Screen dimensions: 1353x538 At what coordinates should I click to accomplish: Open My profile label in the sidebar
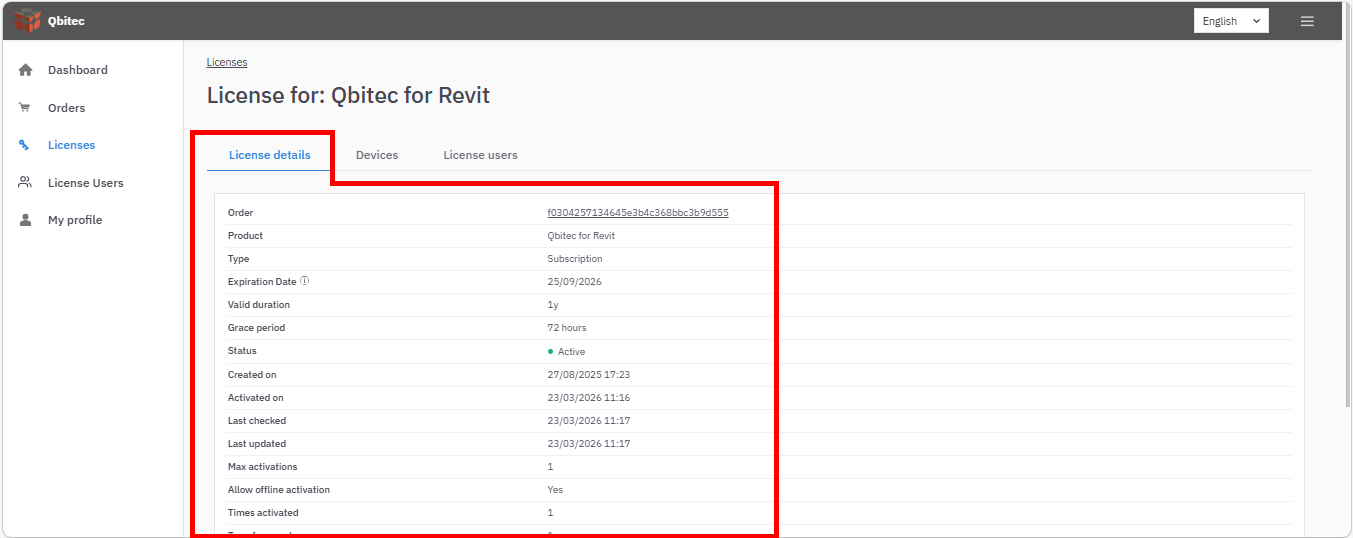pos(75,220)
